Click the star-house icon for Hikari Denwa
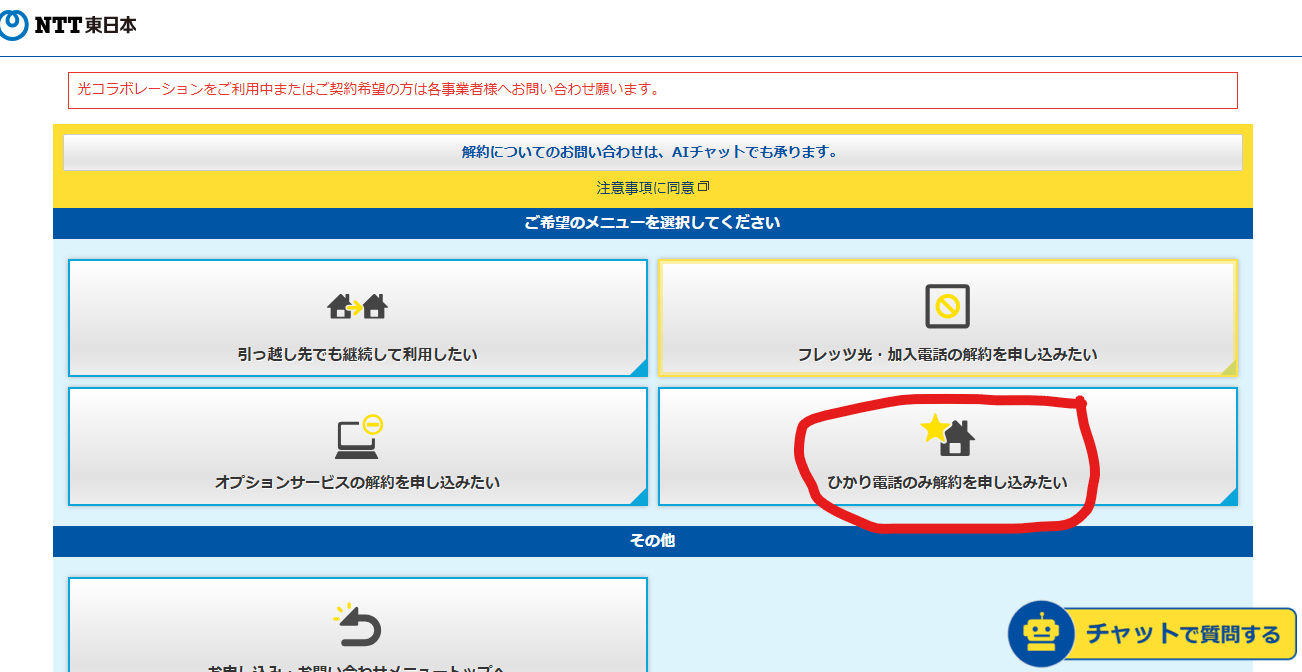This screenshot has height=672, width=1302. (947, 434)
